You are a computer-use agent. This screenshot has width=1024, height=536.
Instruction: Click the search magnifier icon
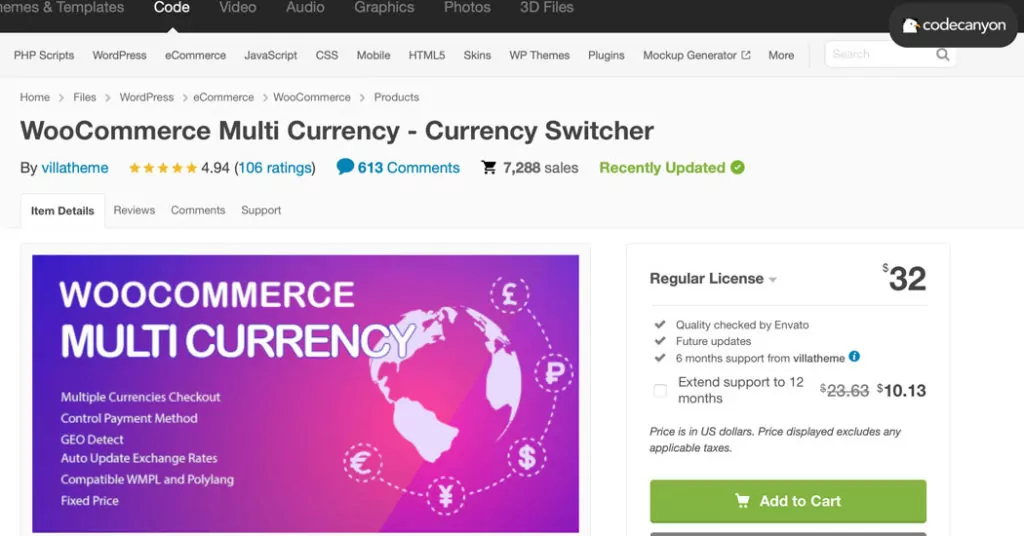pyautogui.click(x=942, y=55)
